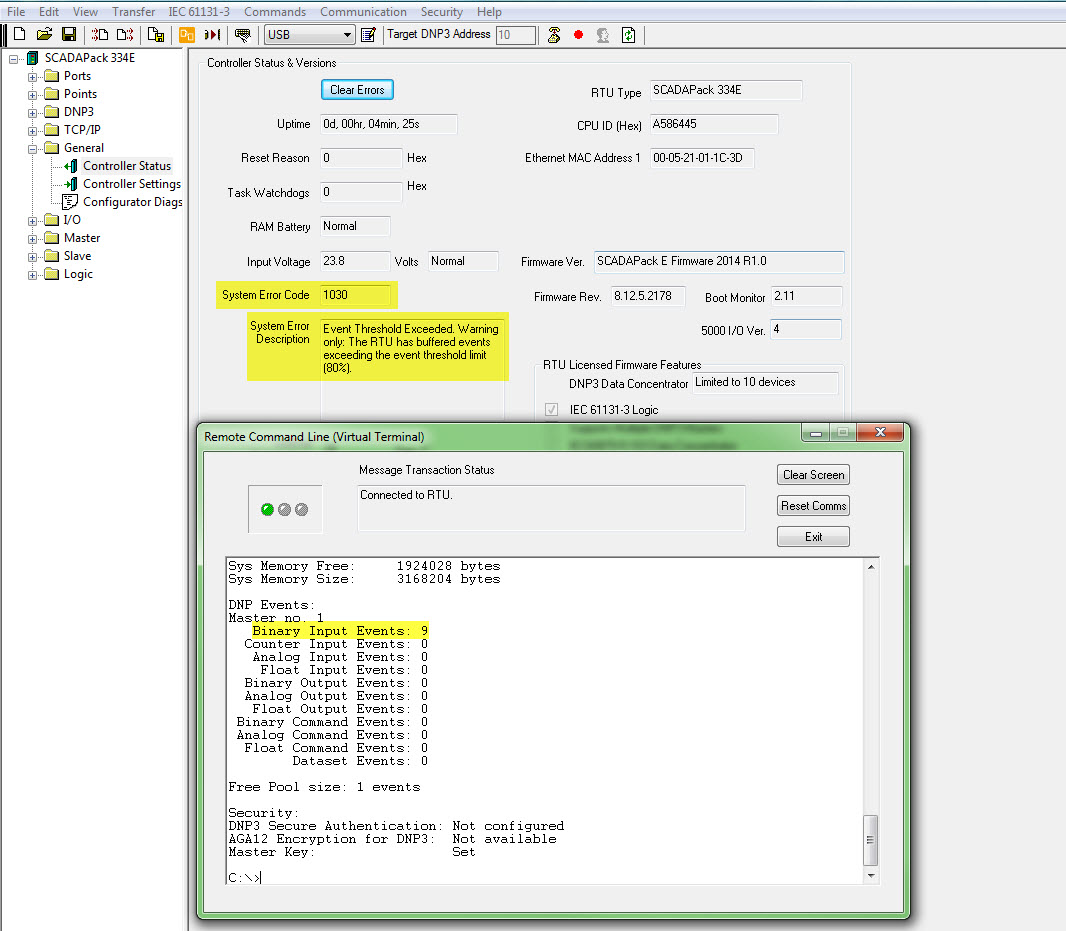Toggle the IEC 61131-3 Logic checkbox
Image resolution: width=1066 pixels, height=931 pixels.
(x=551, y=409)
